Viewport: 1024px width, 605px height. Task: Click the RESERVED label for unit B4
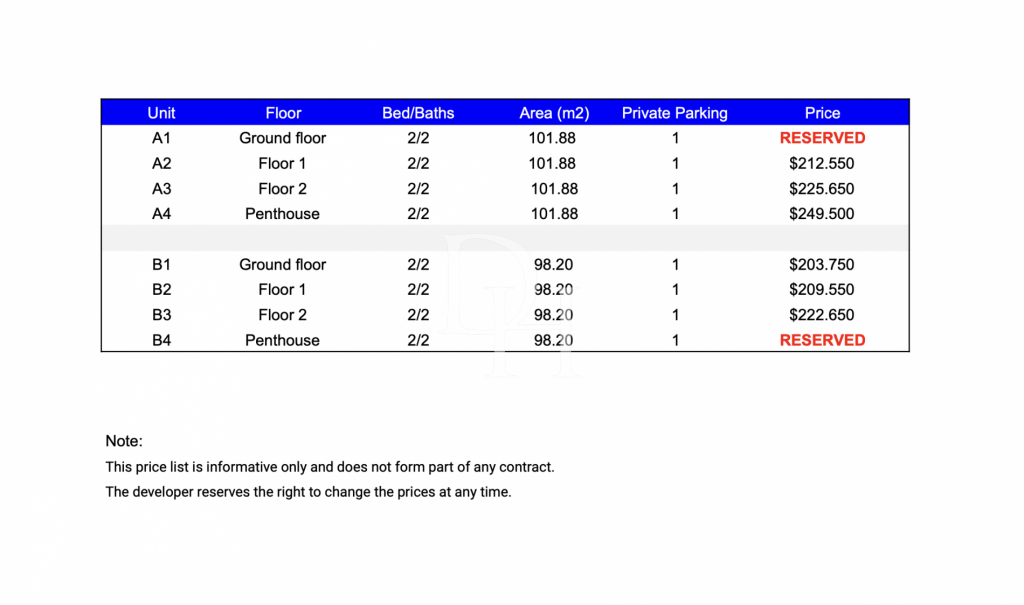[x=822, y=340]
